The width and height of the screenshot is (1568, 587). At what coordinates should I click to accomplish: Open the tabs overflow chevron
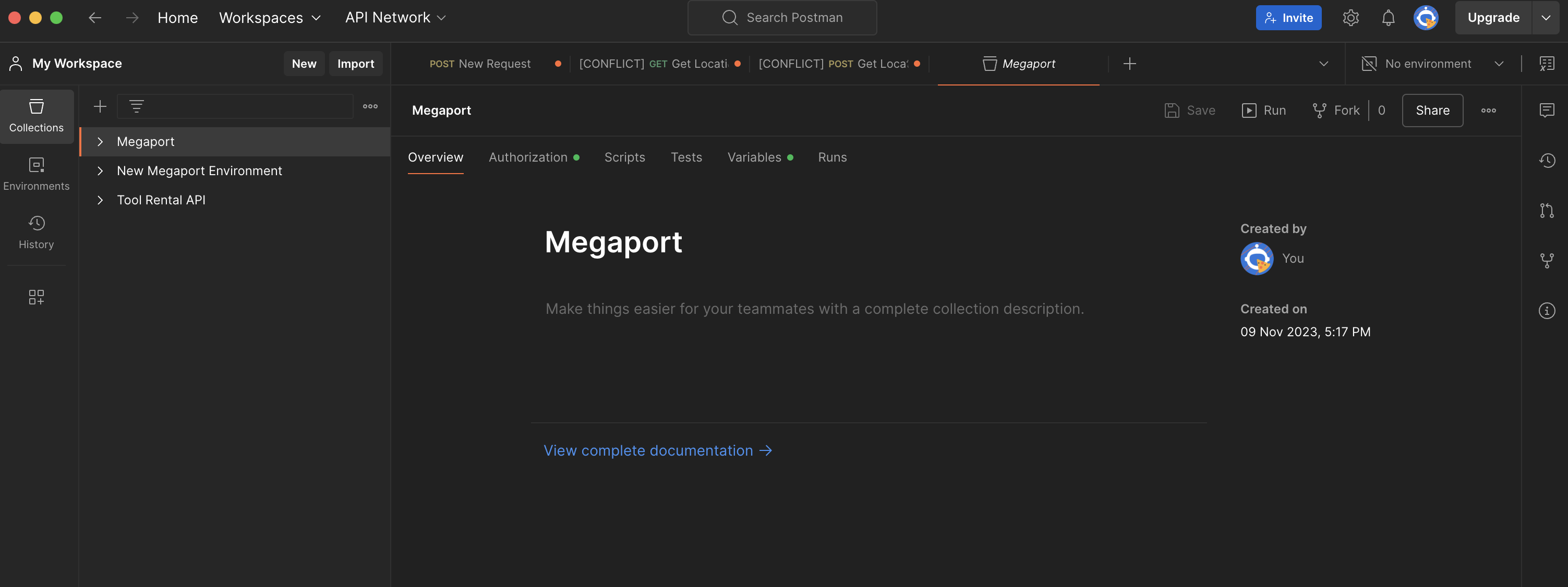click(x=1323, y=64)
